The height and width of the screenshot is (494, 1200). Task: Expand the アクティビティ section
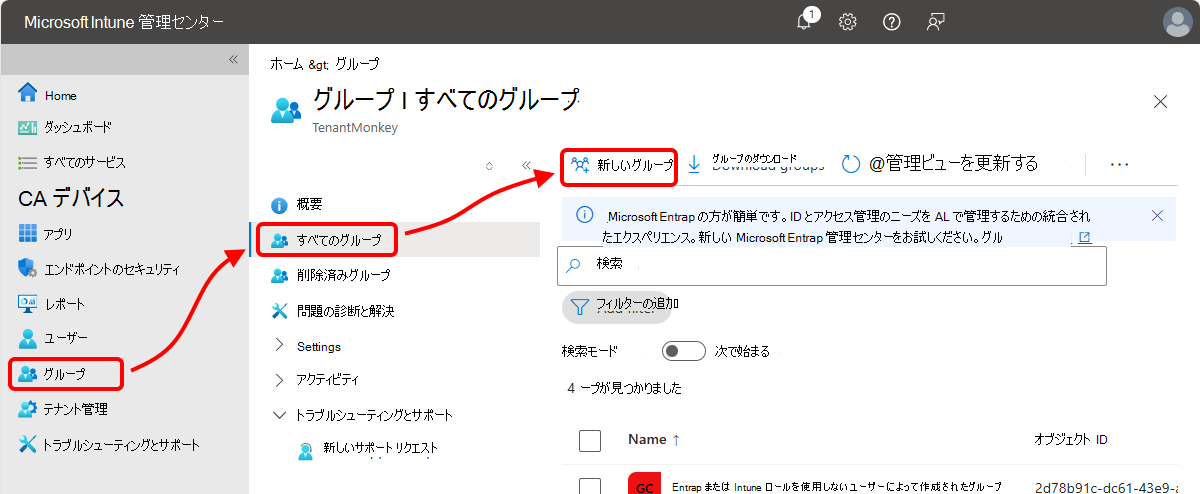[315, 380]
